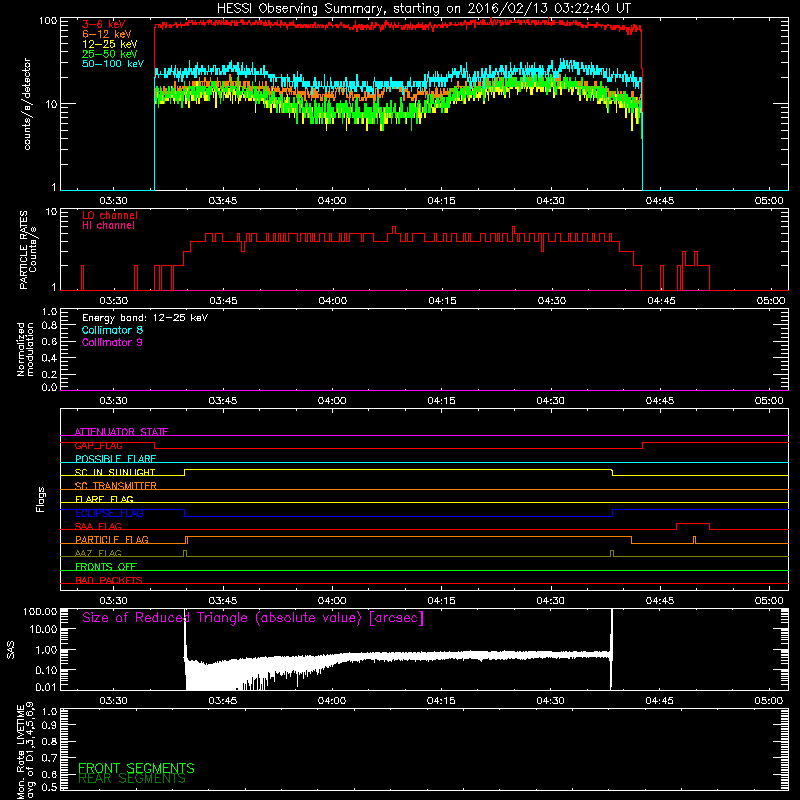
Task: Select the Collimator 8 legend label
Action: 112,330
